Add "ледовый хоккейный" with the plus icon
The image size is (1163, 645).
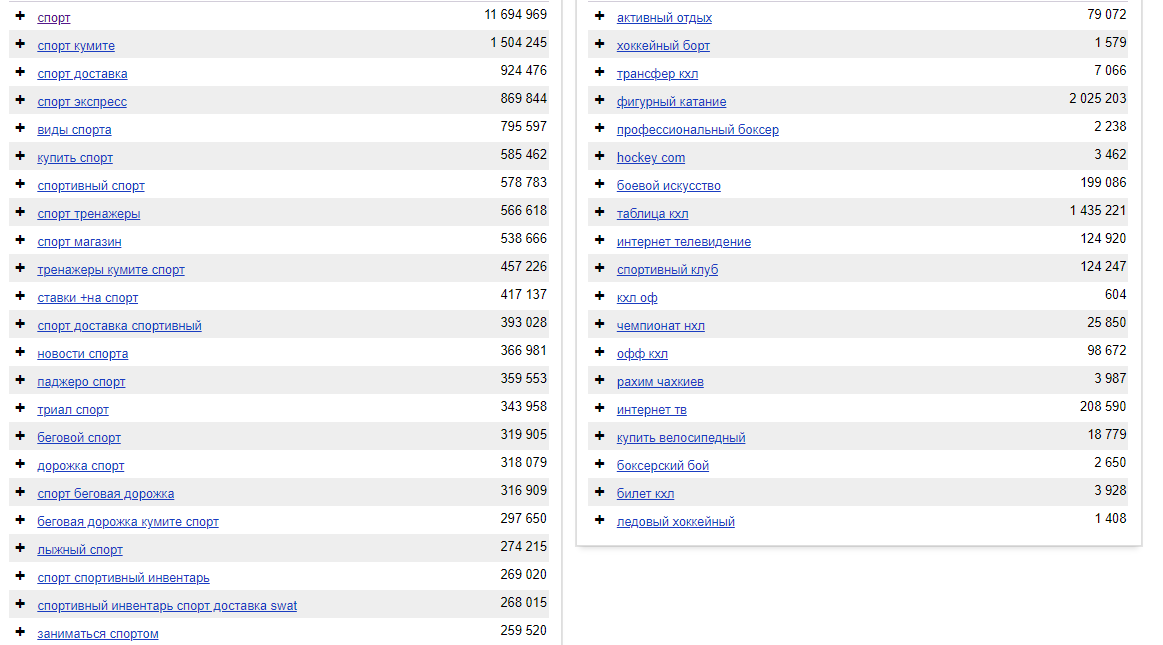pos(599,521)
